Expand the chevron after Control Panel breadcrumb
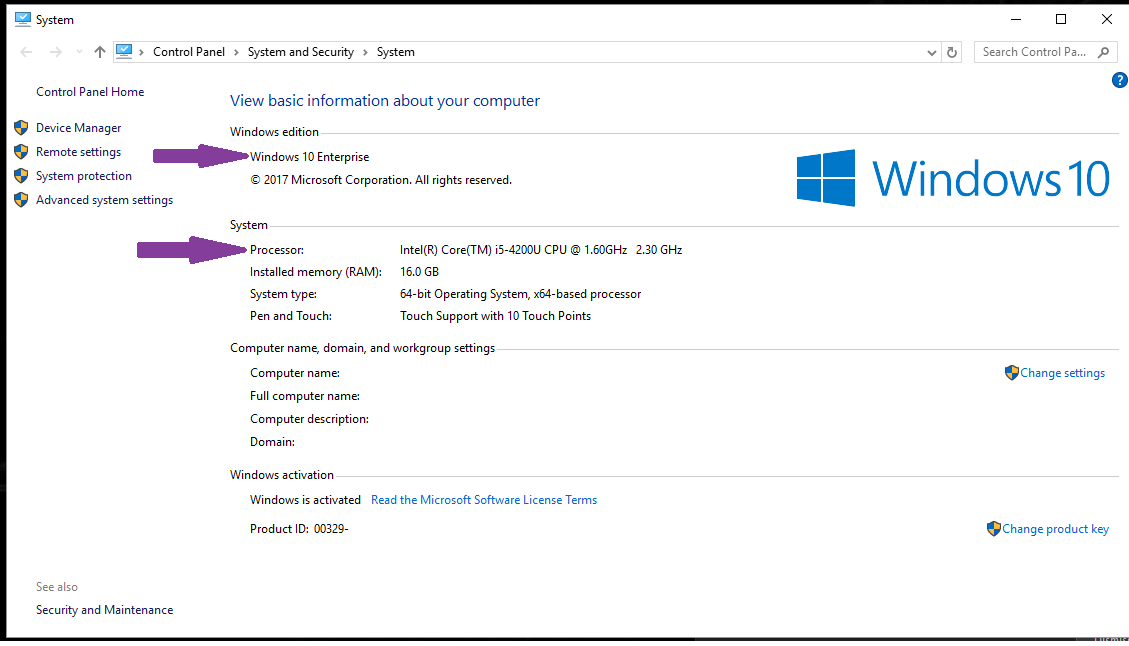Viewport: 1129px width, 646px height. click(236, 52)
